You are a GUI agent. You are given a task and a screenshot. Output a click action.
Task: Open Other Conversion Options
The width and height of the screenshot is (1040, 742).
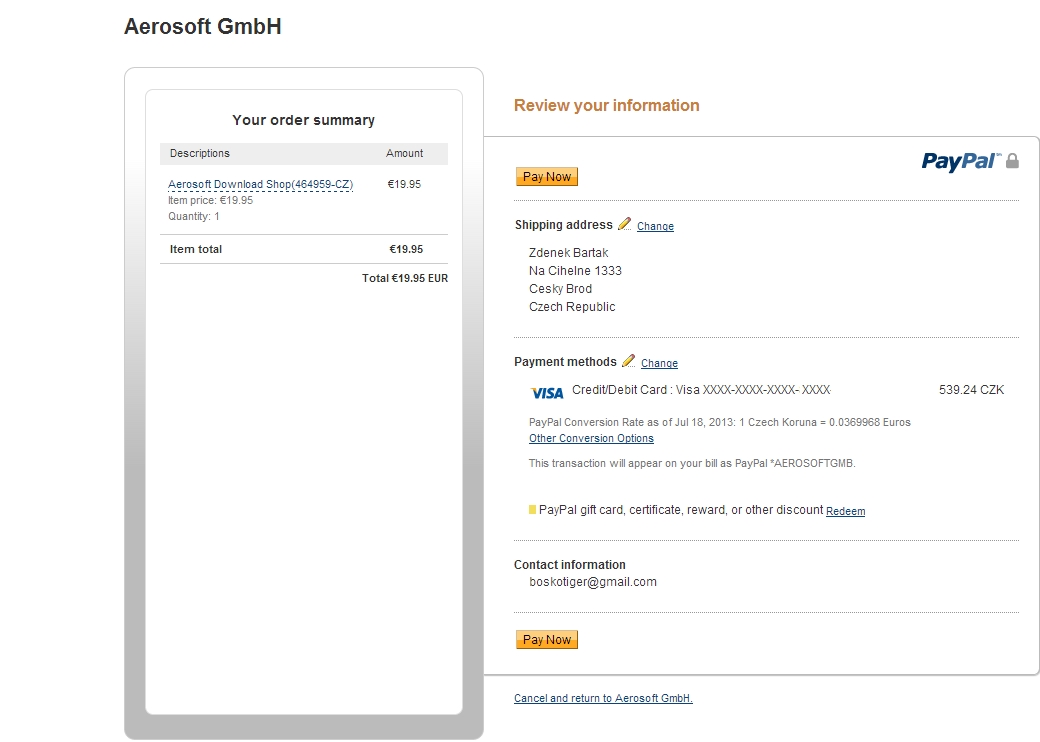(591, 439)
